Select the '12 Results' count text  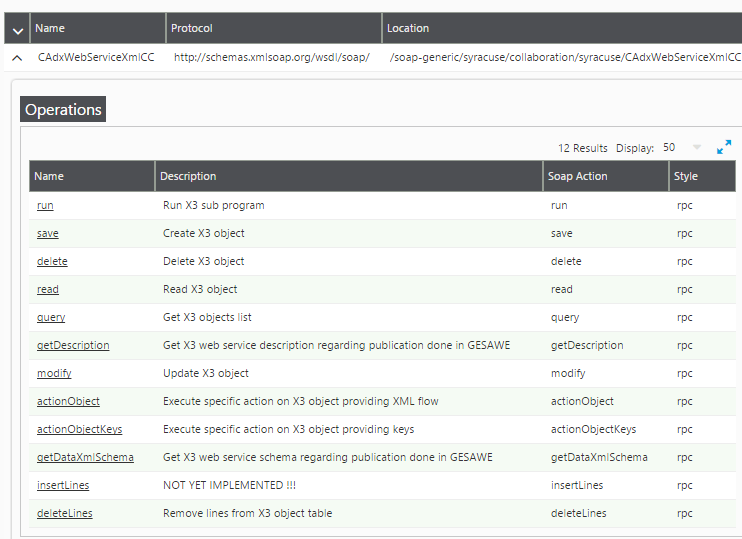[x=583, y=148]
